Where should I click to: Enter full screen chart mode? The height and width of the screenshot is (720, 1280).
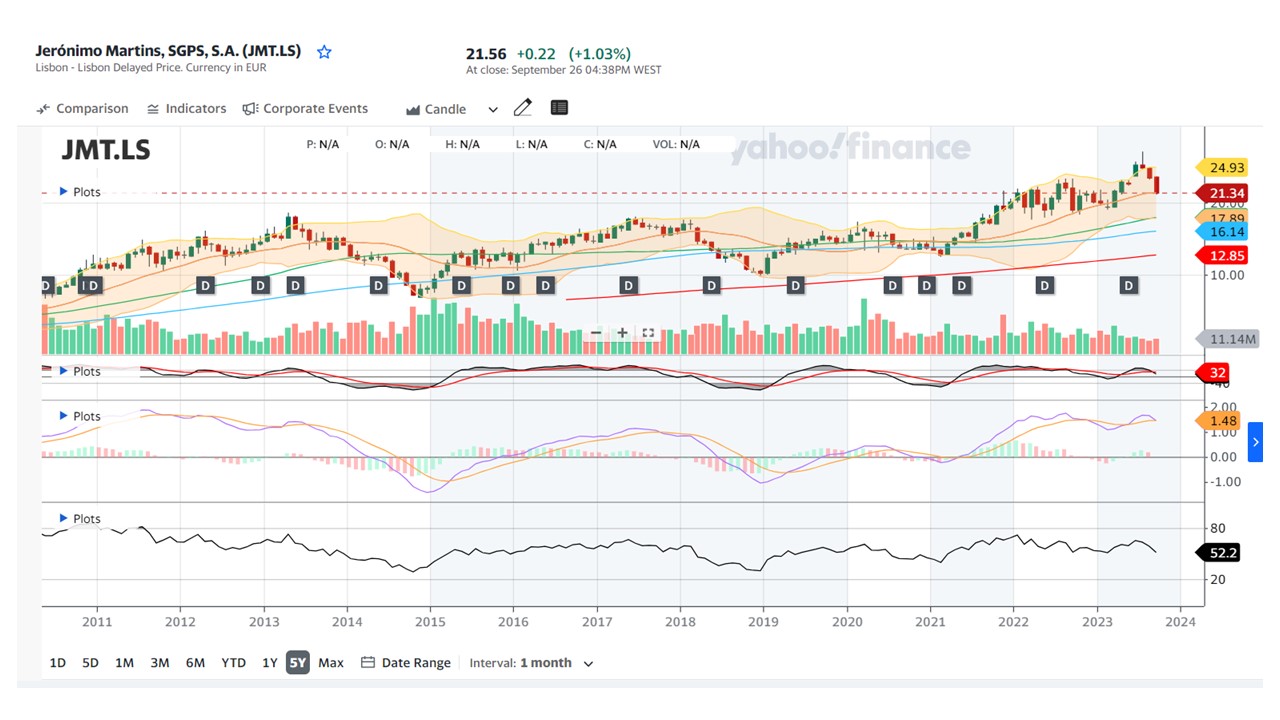648,333
